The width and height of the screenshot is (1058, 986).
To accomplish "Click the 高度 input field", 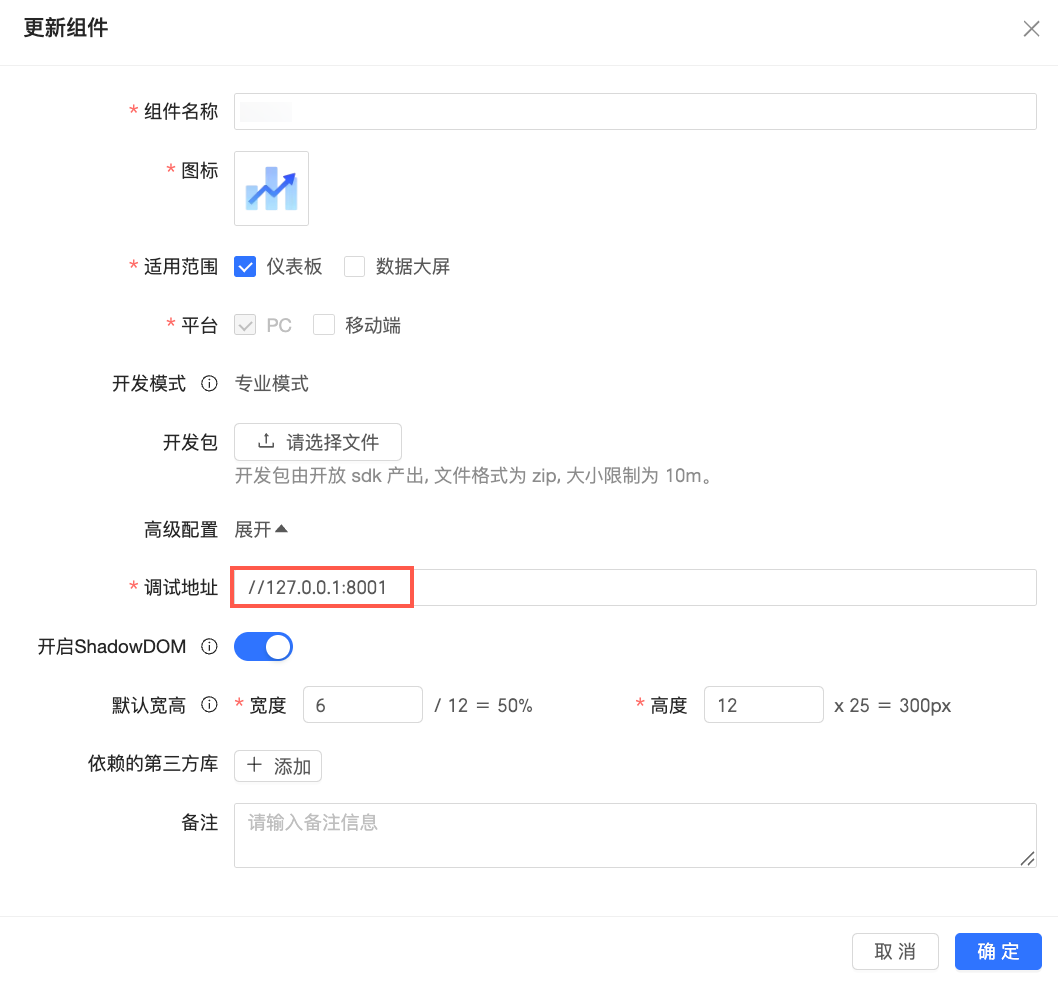I will click(x=764, y=705).
